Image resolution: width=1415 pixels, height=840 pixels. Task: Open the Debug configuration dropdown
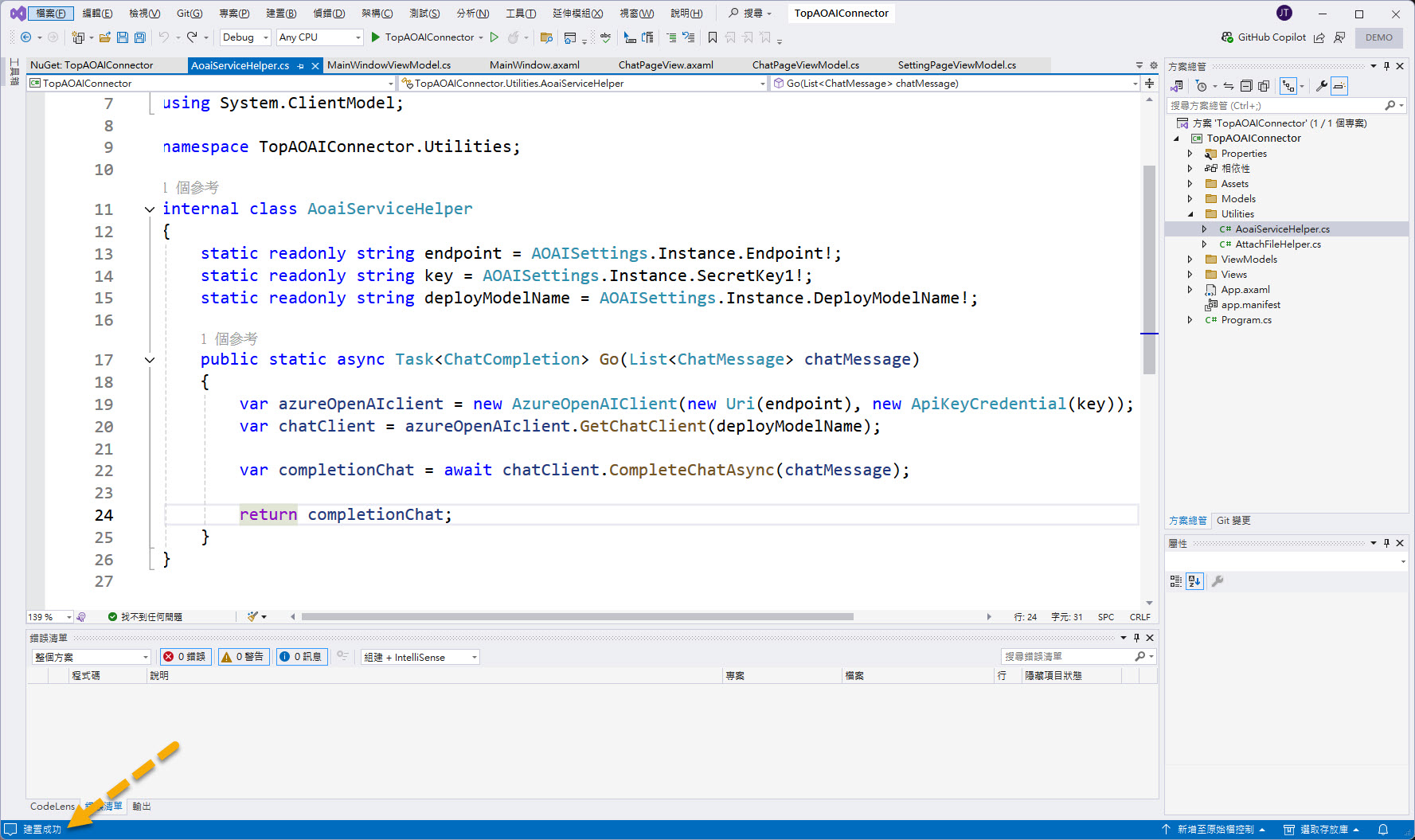(245, 37)
